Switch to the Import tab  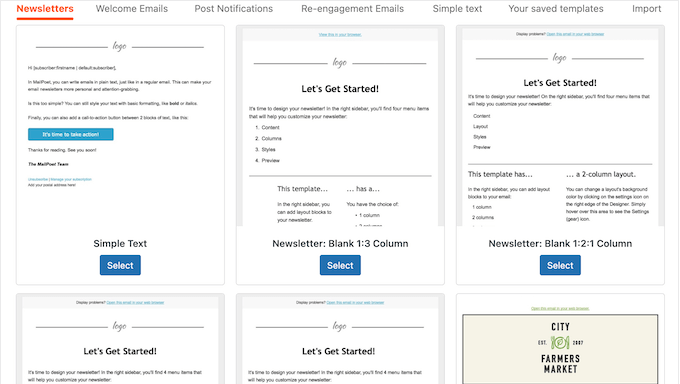click(646, 9)
